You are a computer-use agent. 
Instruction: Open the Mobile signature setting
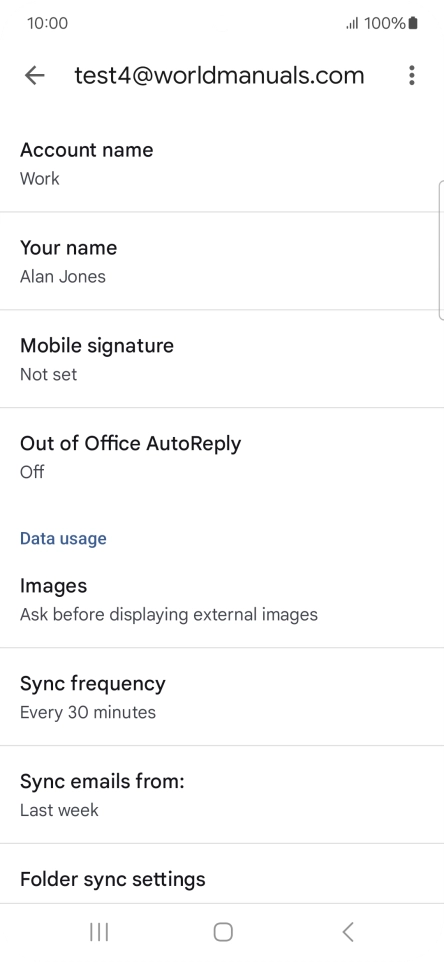[x=222, y=359]
